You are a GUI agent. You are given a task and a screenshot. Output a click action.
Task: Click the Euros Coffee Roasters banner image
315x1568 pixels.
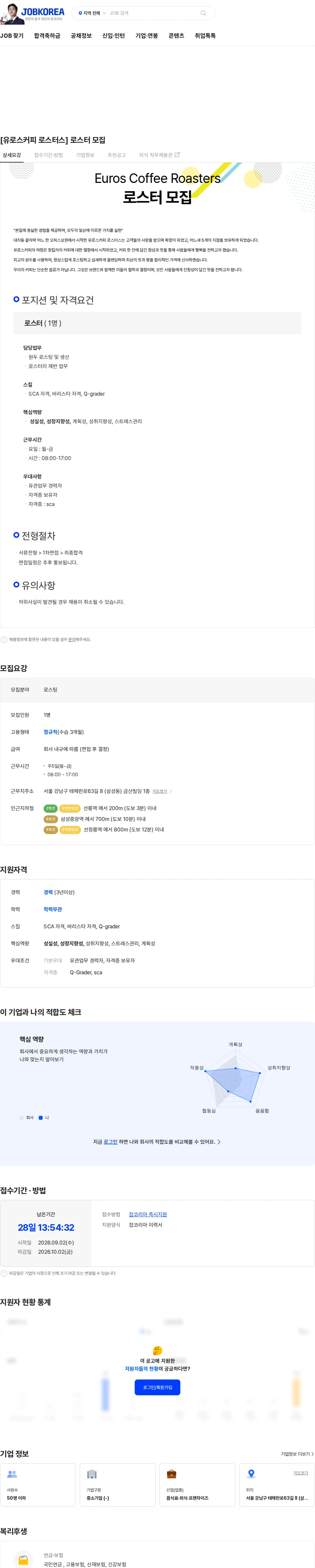tap(157, 188)
